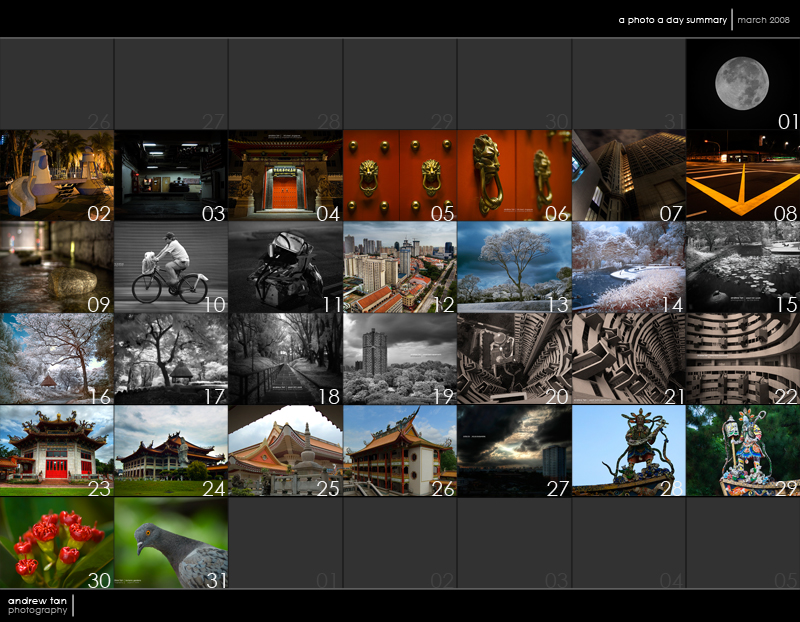The width and height of the screenshot is (800, 622).
Task: Click the andrew tan photography logo
Action: pyautogui.click(x=38, y=605)
